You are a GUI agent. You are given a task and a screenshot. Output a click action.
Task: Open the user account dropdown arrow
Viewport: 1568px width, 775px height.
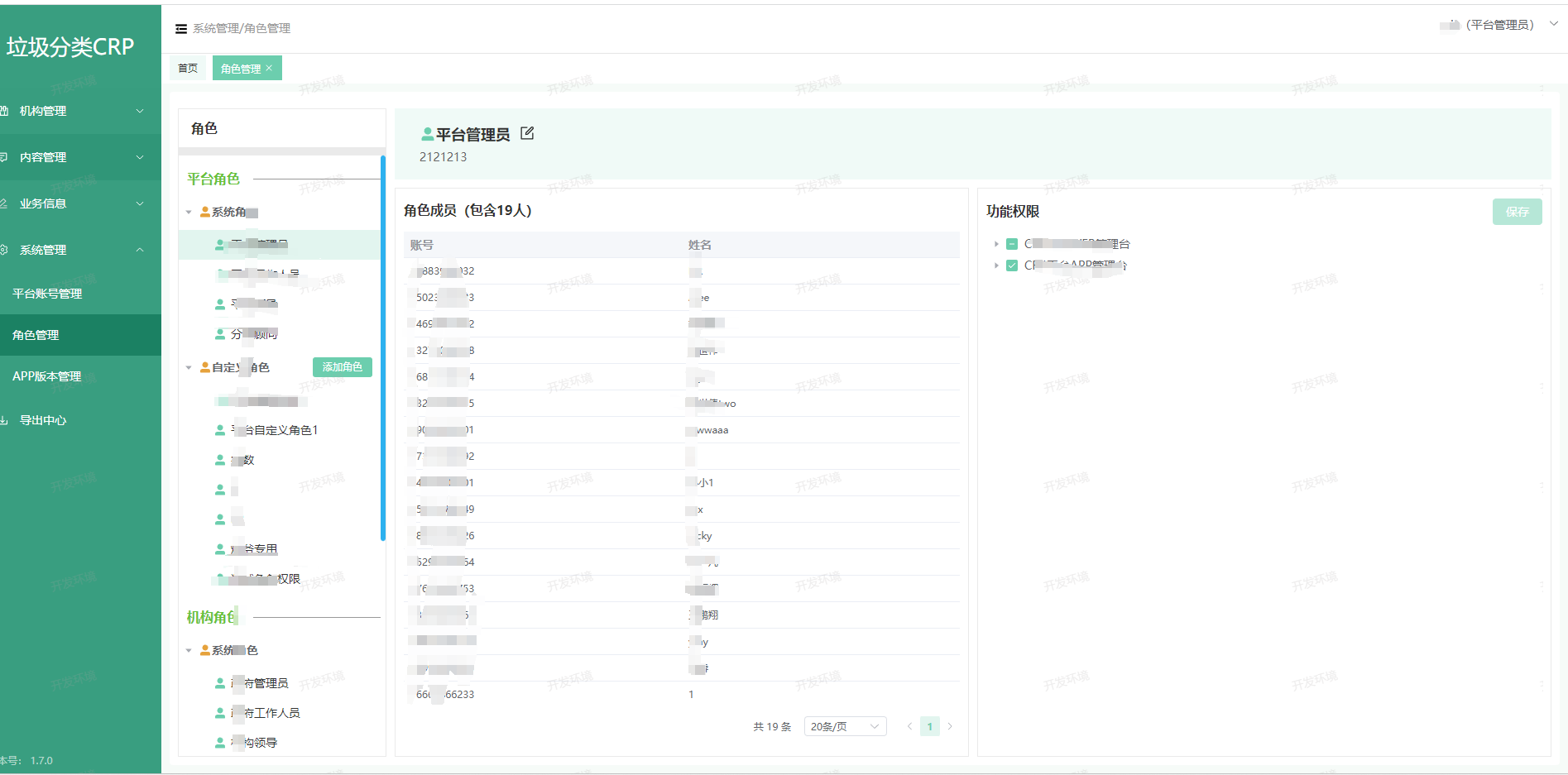1554,24
